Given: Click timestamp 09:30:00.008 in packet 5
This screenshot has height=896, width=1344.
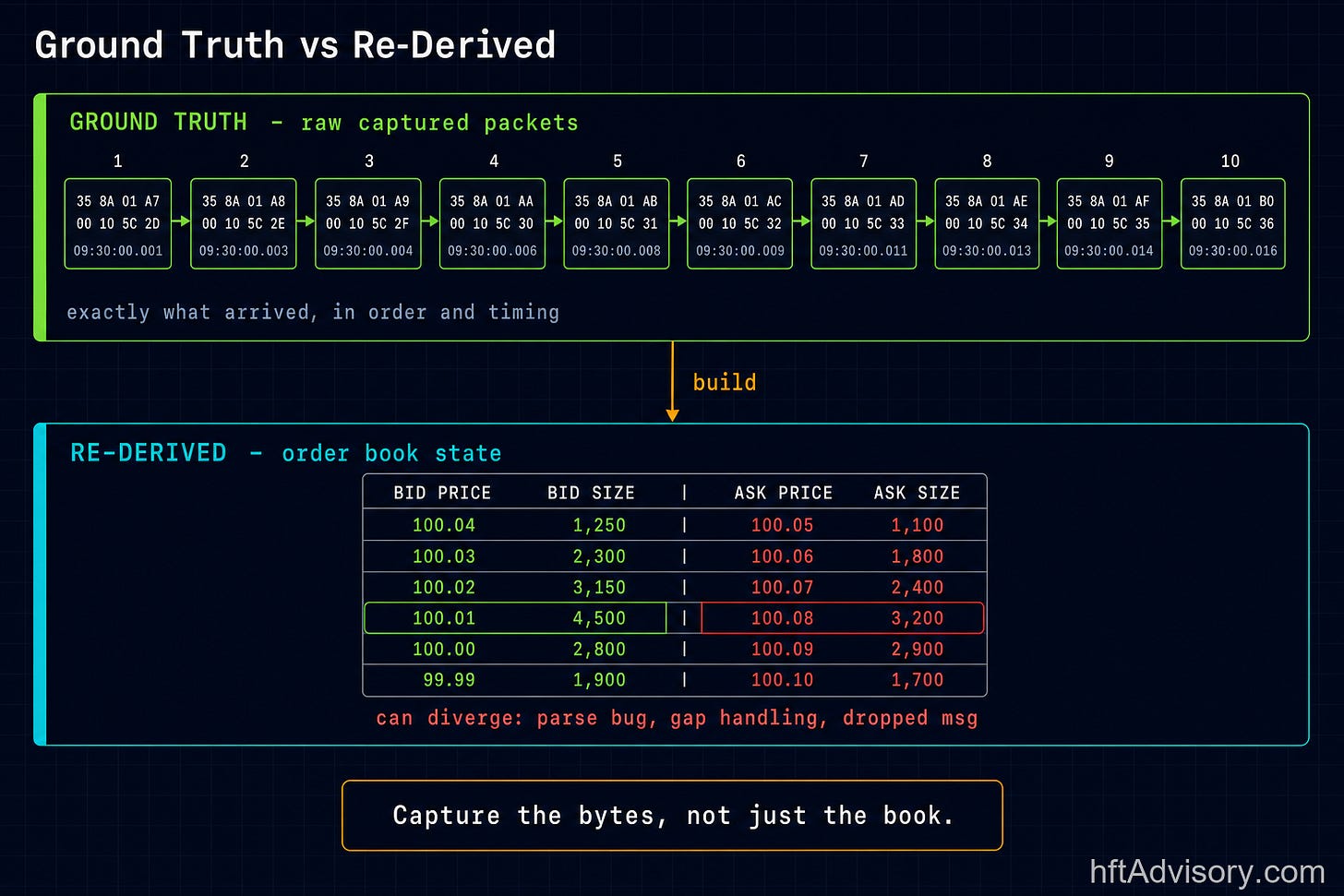Looking at the screenshot, I should coord(617,251).
